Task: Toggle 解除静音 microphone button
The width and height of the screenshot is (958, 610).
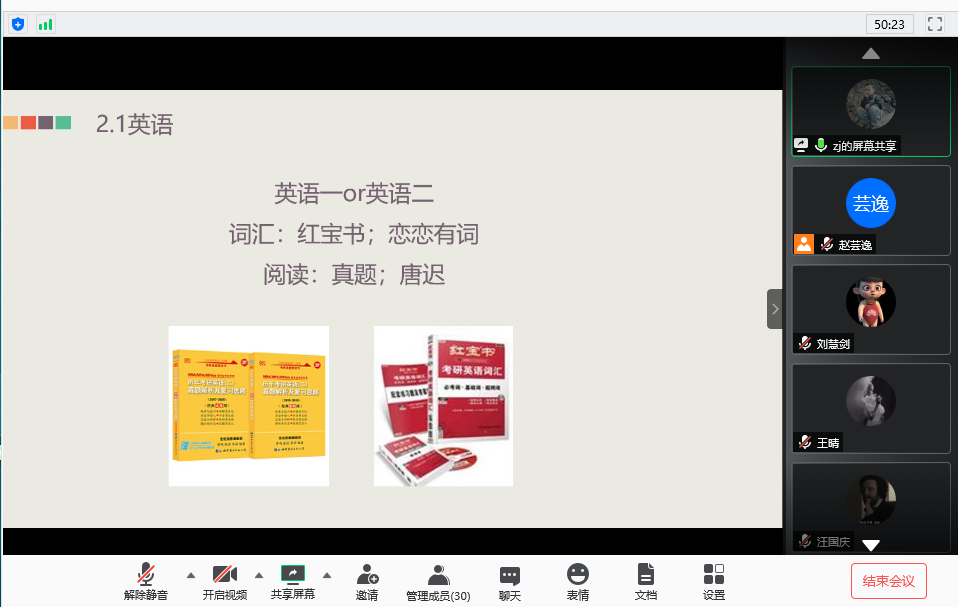Action: click(146, 574)
